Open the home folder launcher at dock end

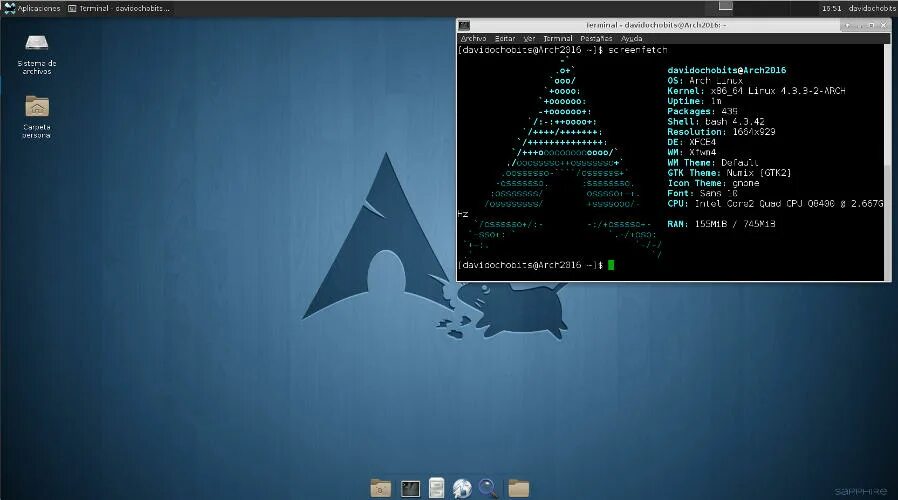(518, 488)
